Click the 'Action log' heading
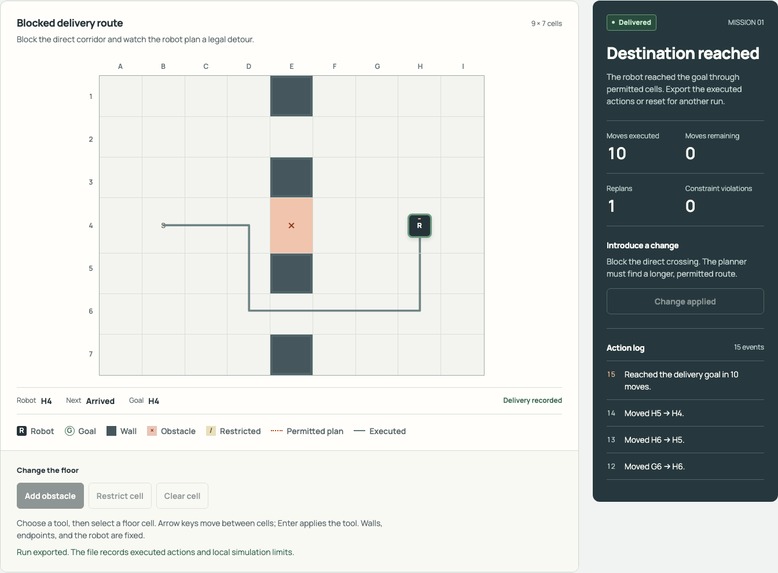 coord(625,348)
